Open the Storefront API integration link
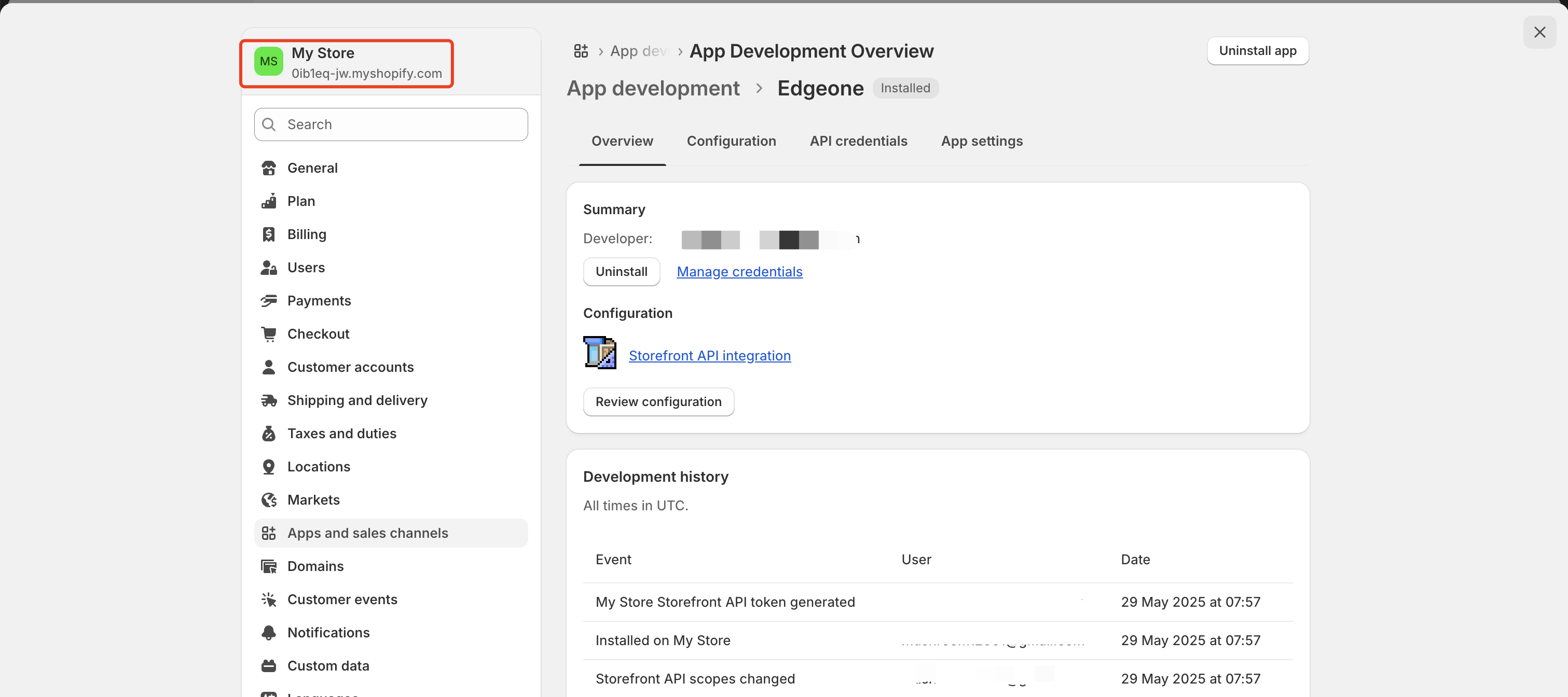This screenshot has height=697, width=1568. (709, 356)
